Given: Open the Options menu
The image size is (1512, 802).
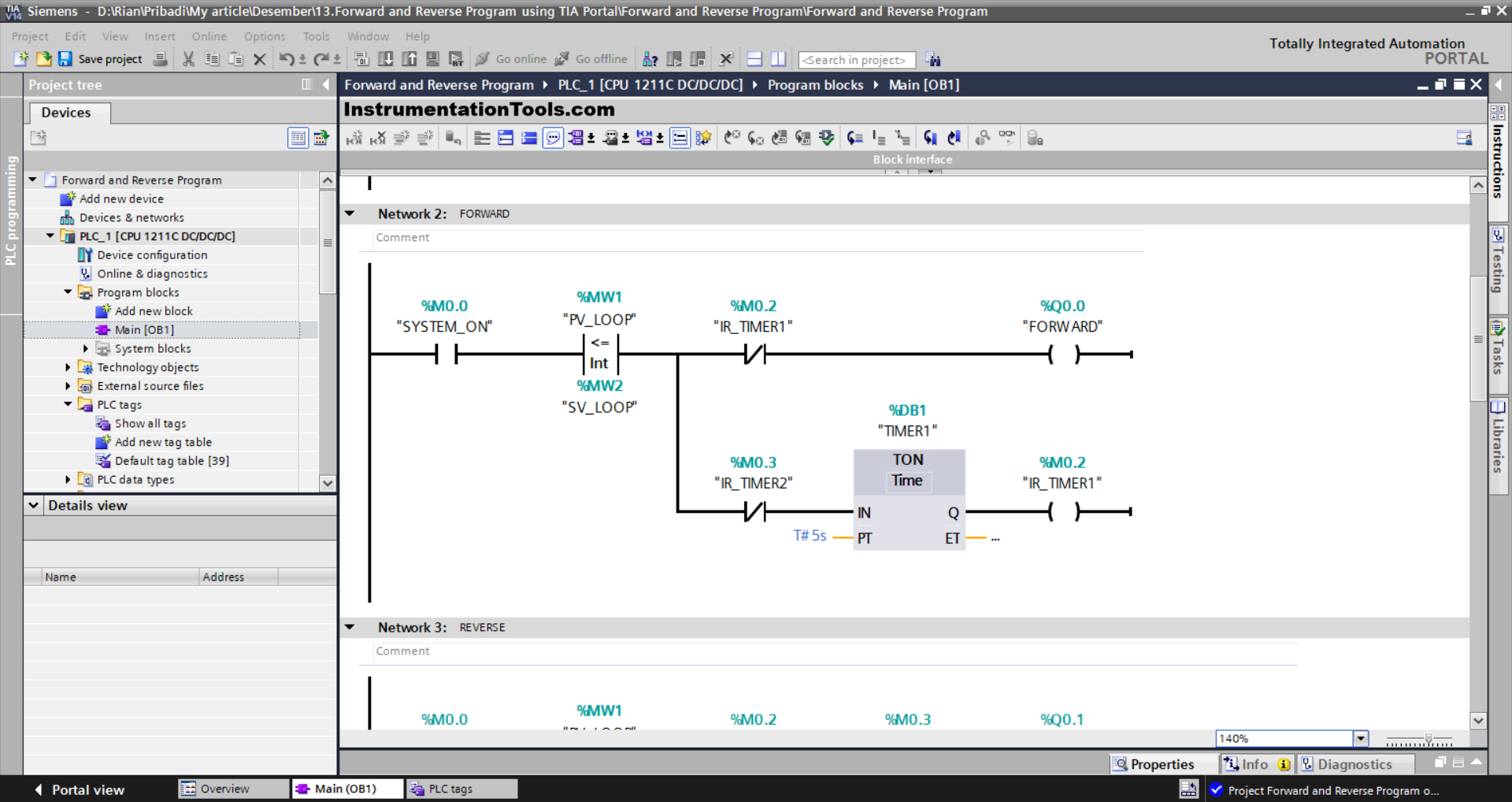Looking at the screenshot, I should pyautogui.click(x=265, y=36).
